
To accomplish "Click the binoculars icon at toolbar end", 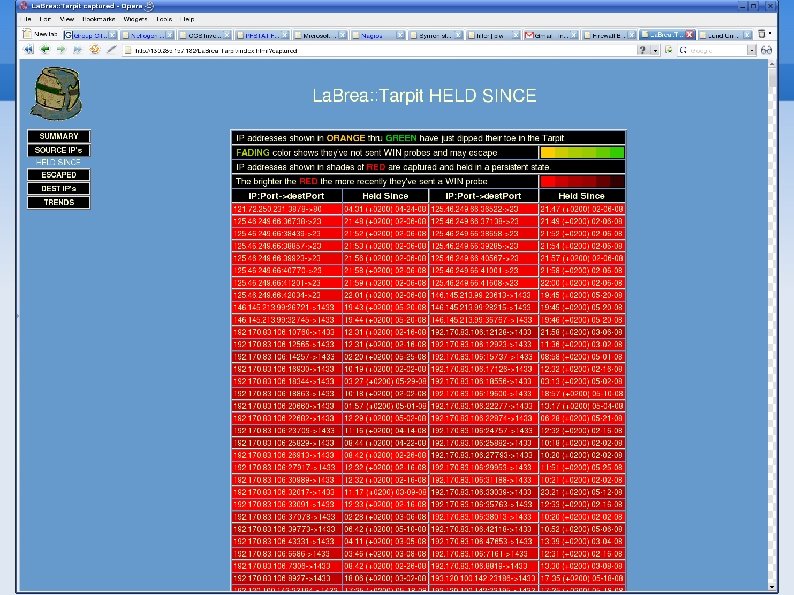I will click(x=766, y=50).
